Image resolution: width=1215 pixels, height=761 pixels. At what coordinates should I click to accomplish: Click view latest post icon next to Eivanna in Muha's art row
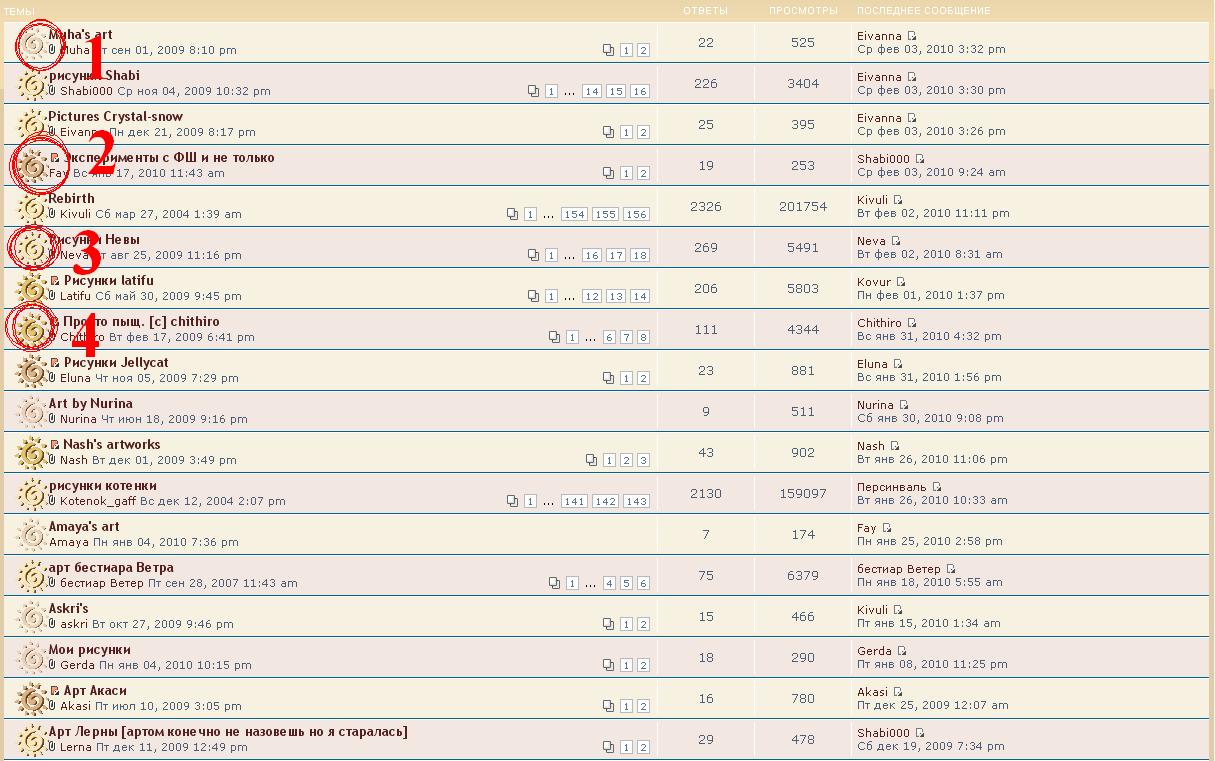[911, 36]
